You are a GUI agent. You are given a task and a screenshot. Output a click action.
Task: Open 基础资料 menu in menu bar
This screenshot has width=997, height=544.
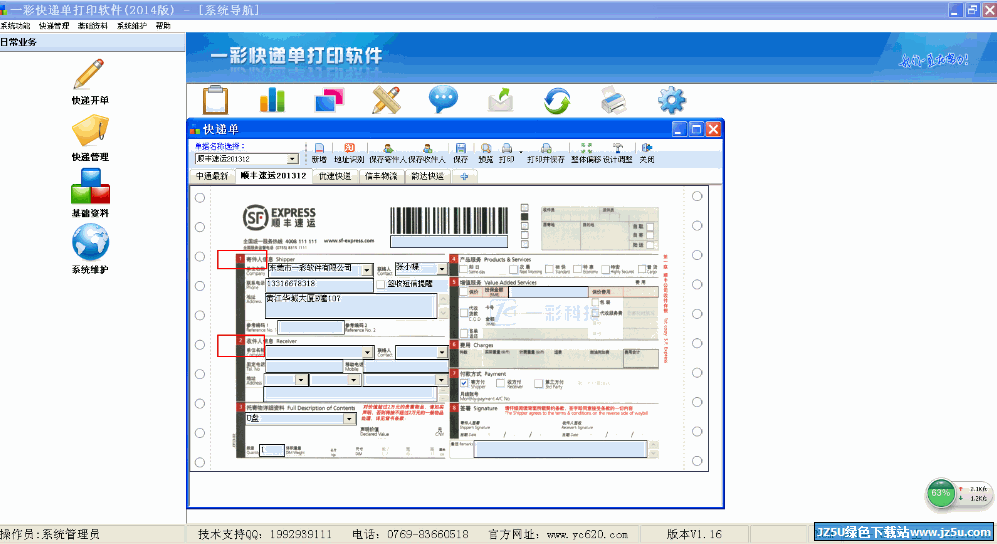[x=93, y=25]
